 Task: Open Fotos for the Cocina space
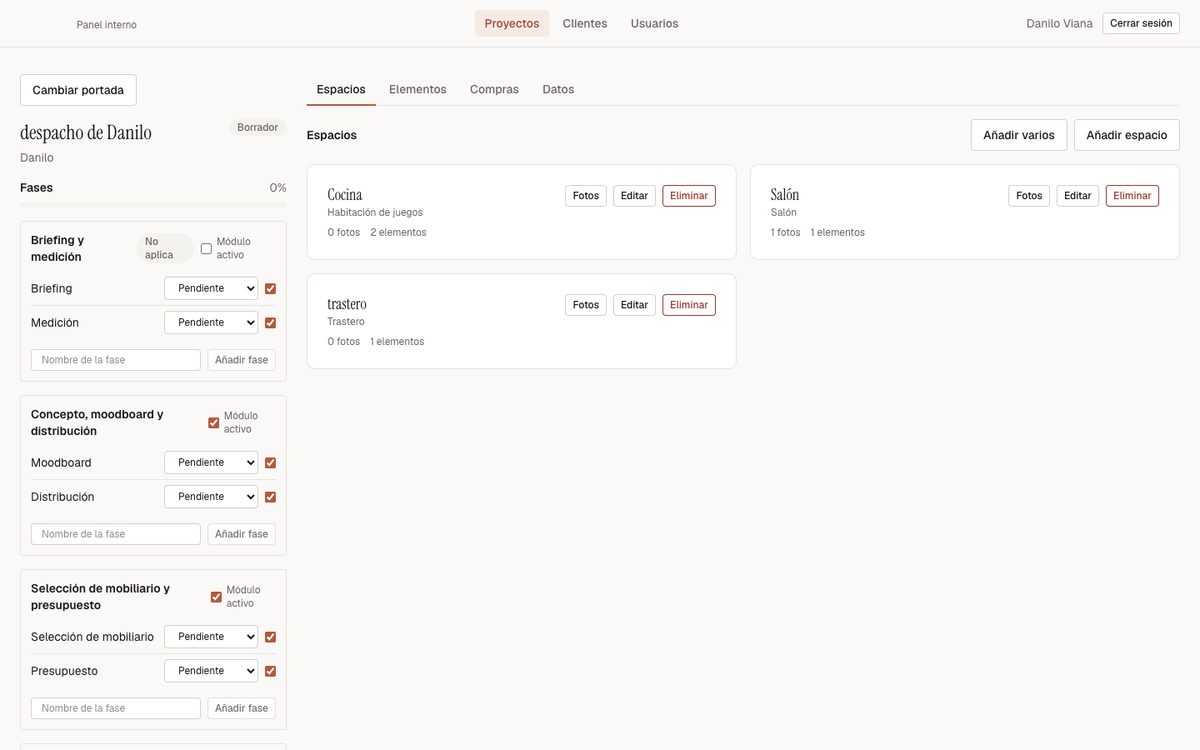pyautogui.click(x=586, y=196)
